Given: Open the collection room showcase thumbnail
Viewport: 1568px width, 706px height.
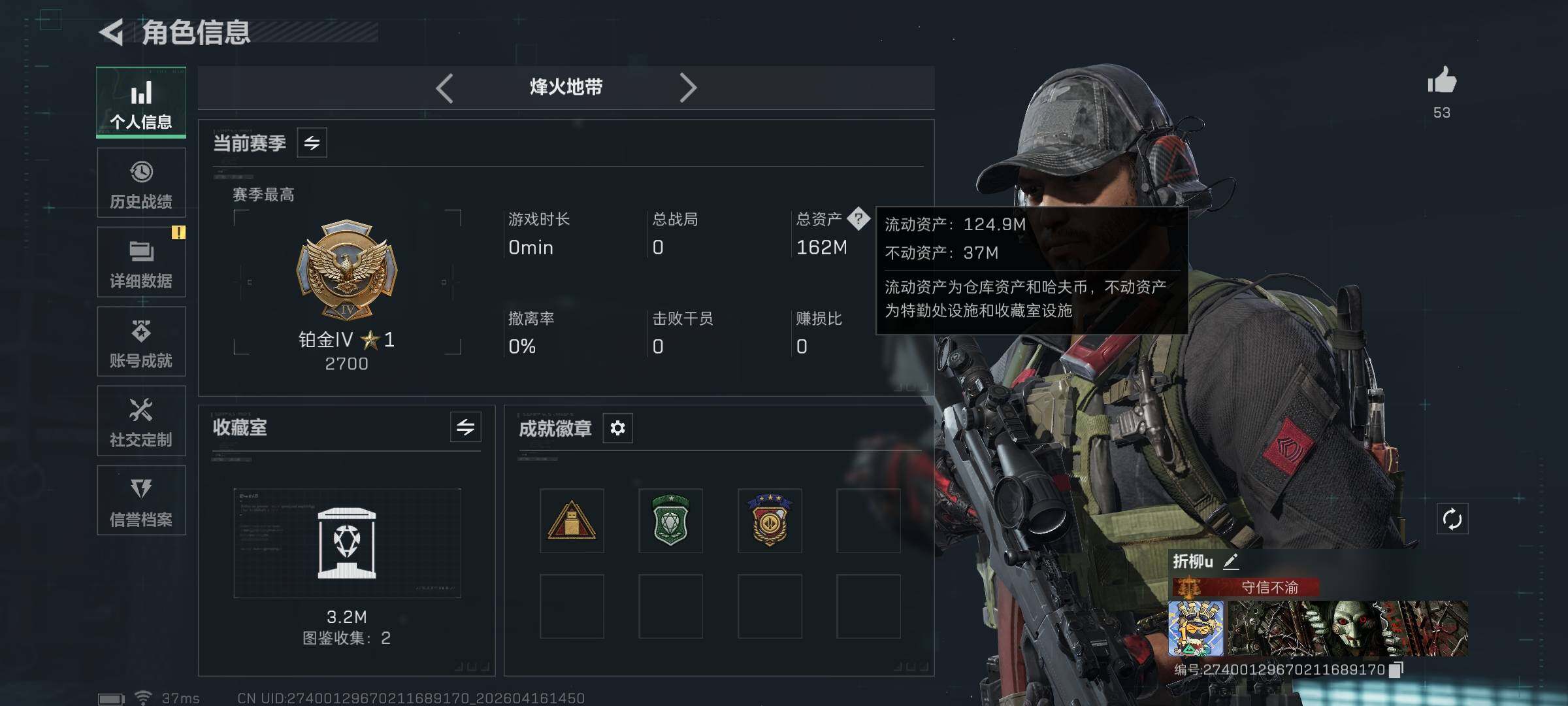Looking at the screenshot, I should pos(347,543).
